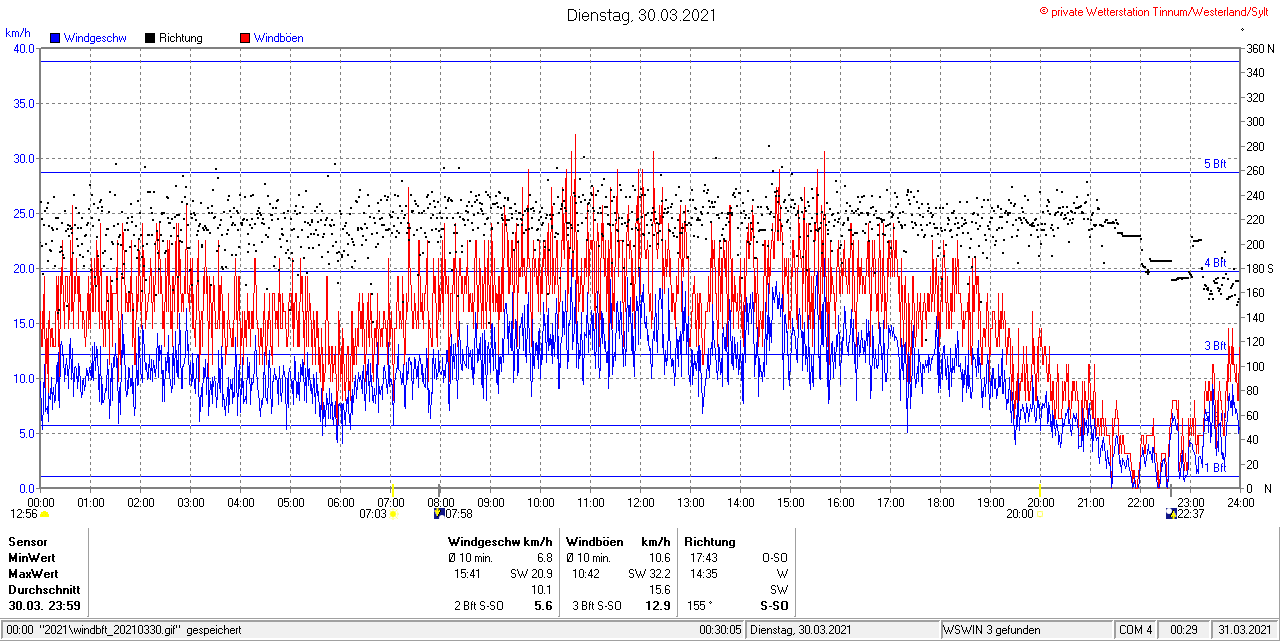Click the 00:29 status bar panel

click(1183, 630)
